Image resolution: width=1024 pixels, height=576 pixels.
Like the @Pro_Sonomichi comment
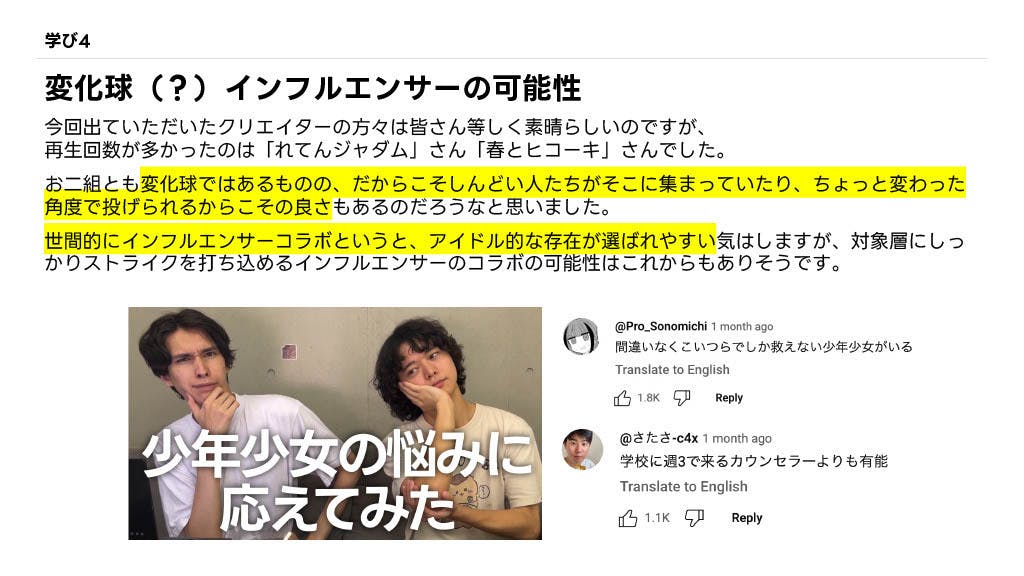[x=622, y=398]
